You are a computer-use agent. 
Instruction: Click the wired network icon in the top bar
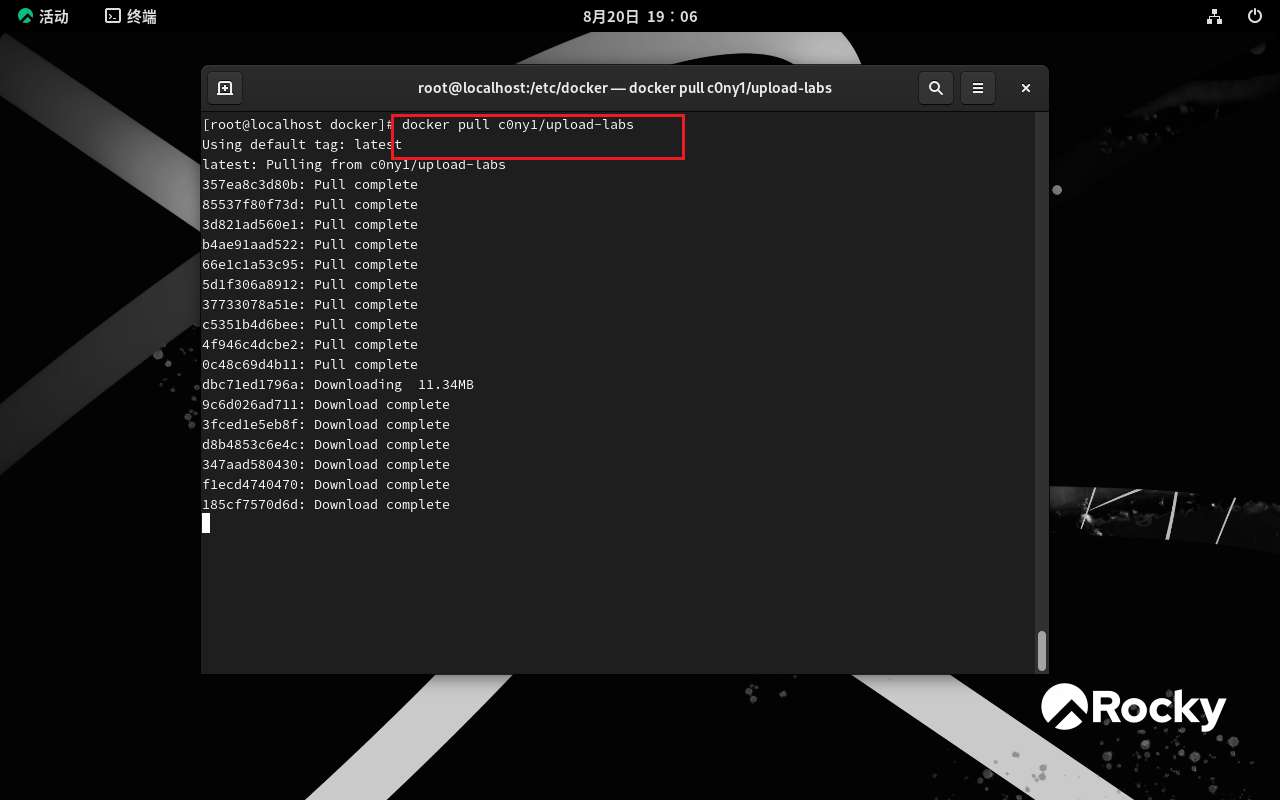click(x=1214, y=16)
